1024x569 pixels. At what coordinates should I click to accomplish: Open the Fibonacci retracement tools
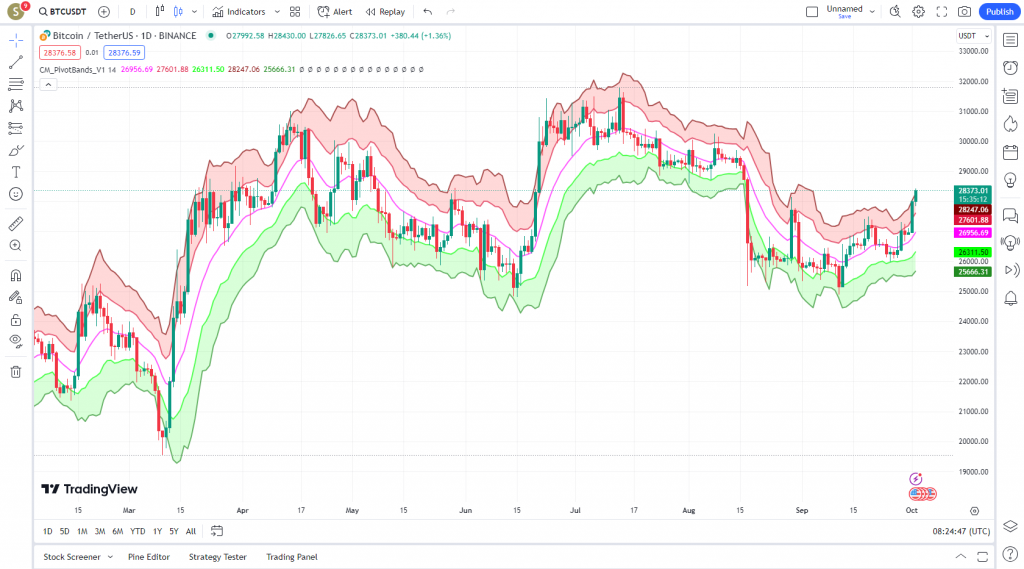(x=16, y=84)
